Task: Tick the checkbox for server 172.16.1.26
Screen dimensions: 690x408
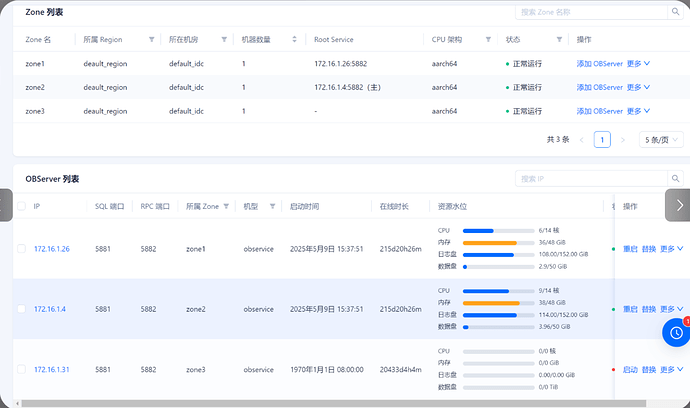Action: pyautogui.click(x=21, y=249)
